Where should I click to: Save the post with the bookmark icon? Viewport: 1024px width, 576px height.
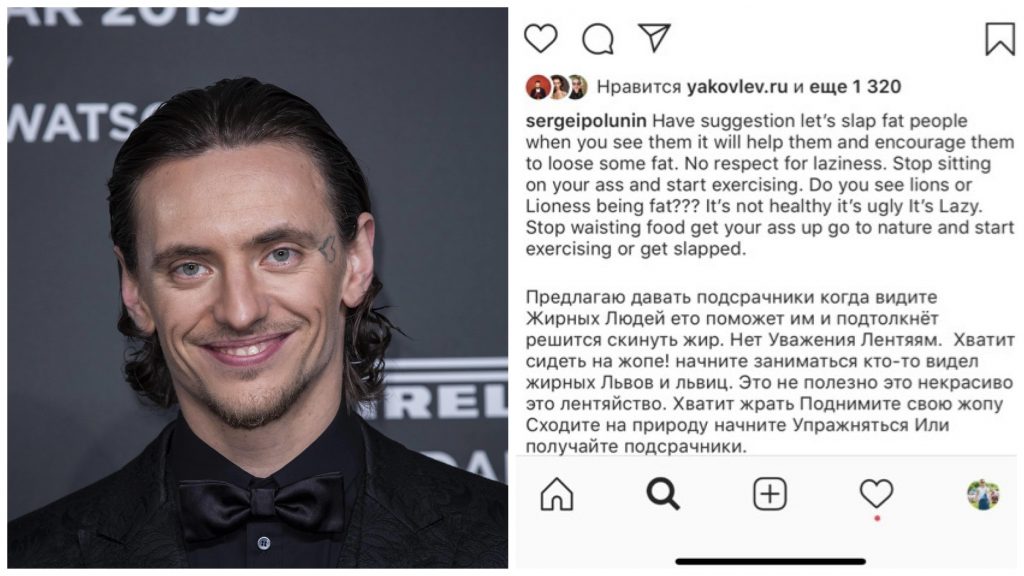(1000, 39)
